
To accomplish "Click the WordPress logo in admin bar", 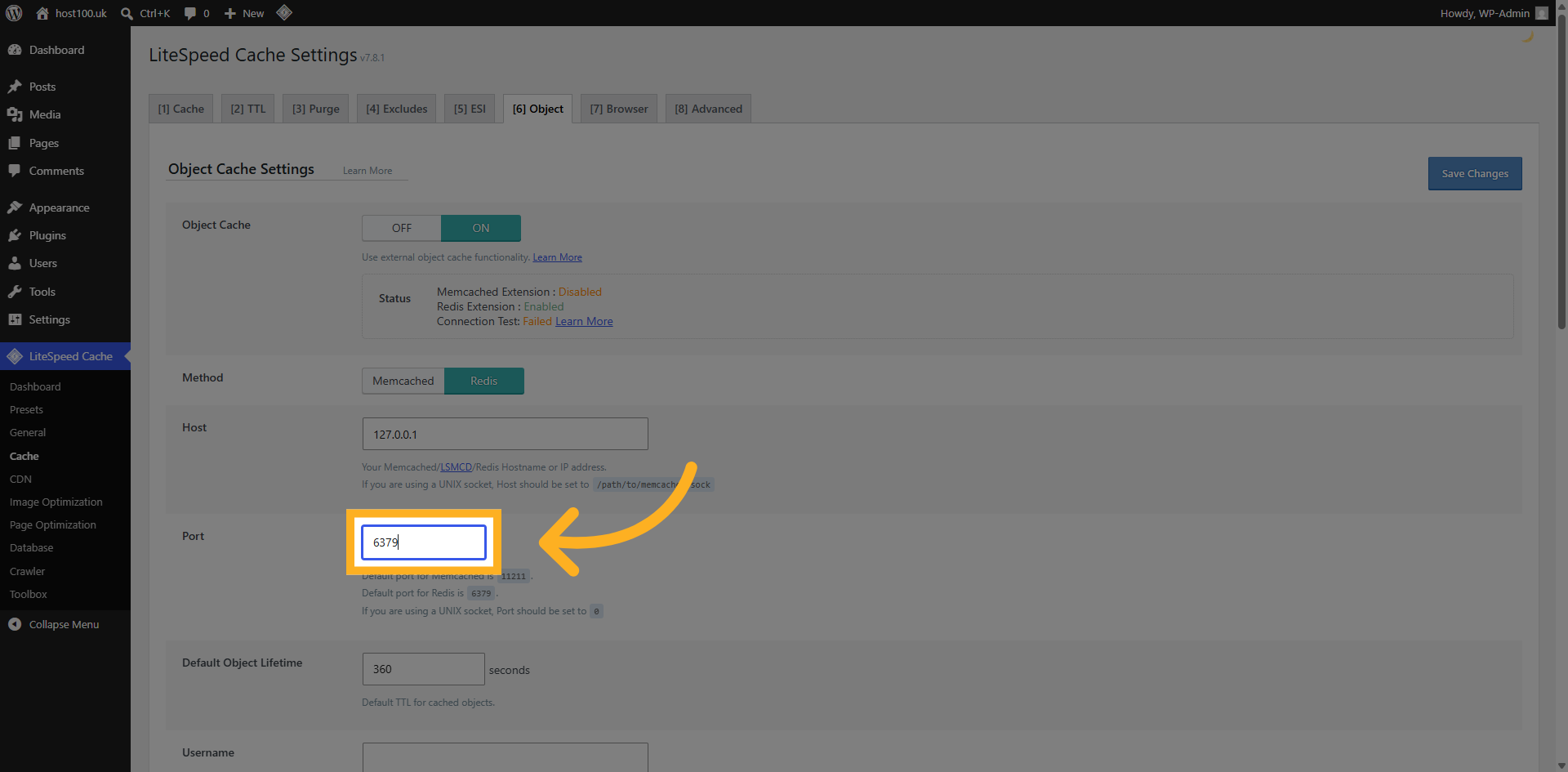I will 14,13.
